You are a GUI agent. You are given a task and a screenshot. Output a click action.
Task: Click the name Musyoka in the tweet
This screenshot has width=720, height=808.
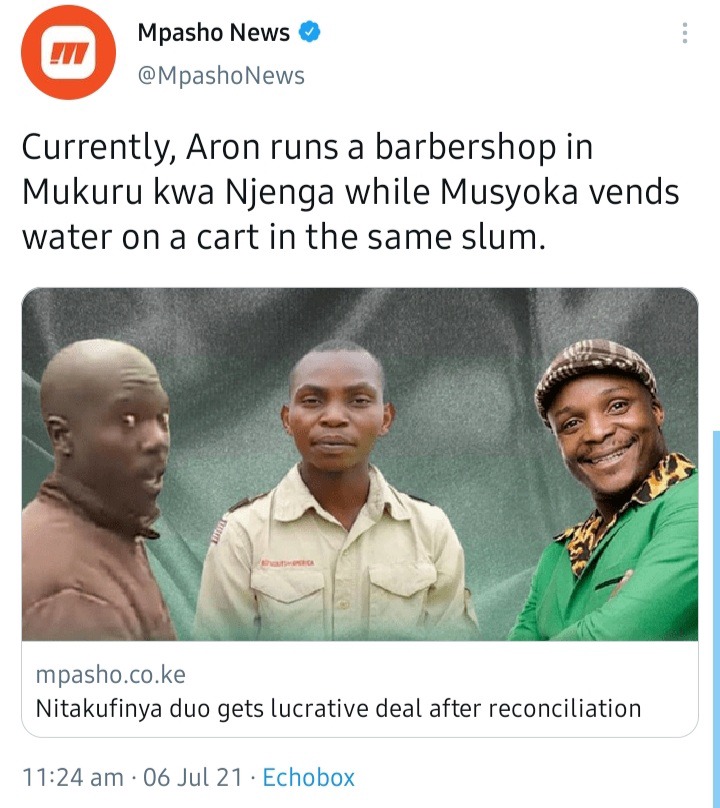(509, 193)
